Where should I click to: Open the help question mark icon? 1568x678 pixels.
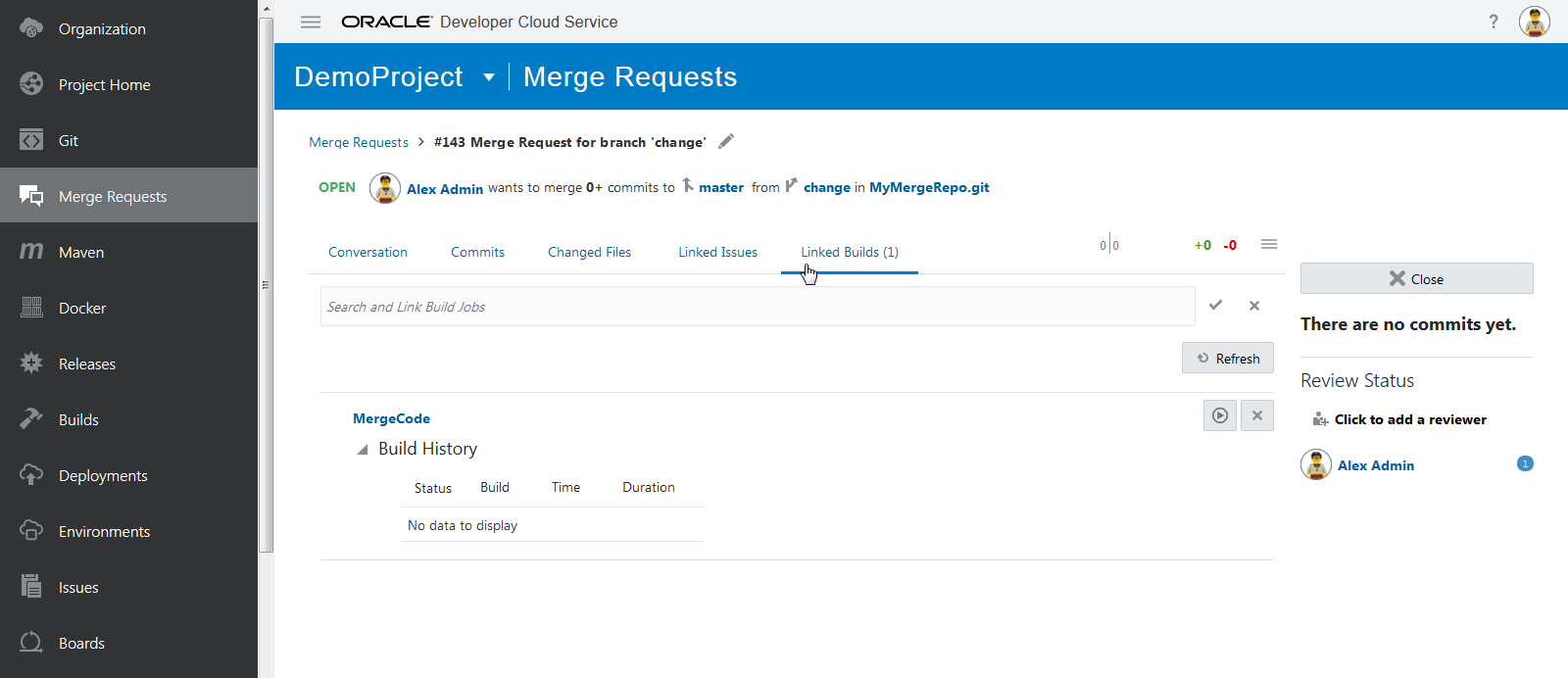(x=1494, y=22)
